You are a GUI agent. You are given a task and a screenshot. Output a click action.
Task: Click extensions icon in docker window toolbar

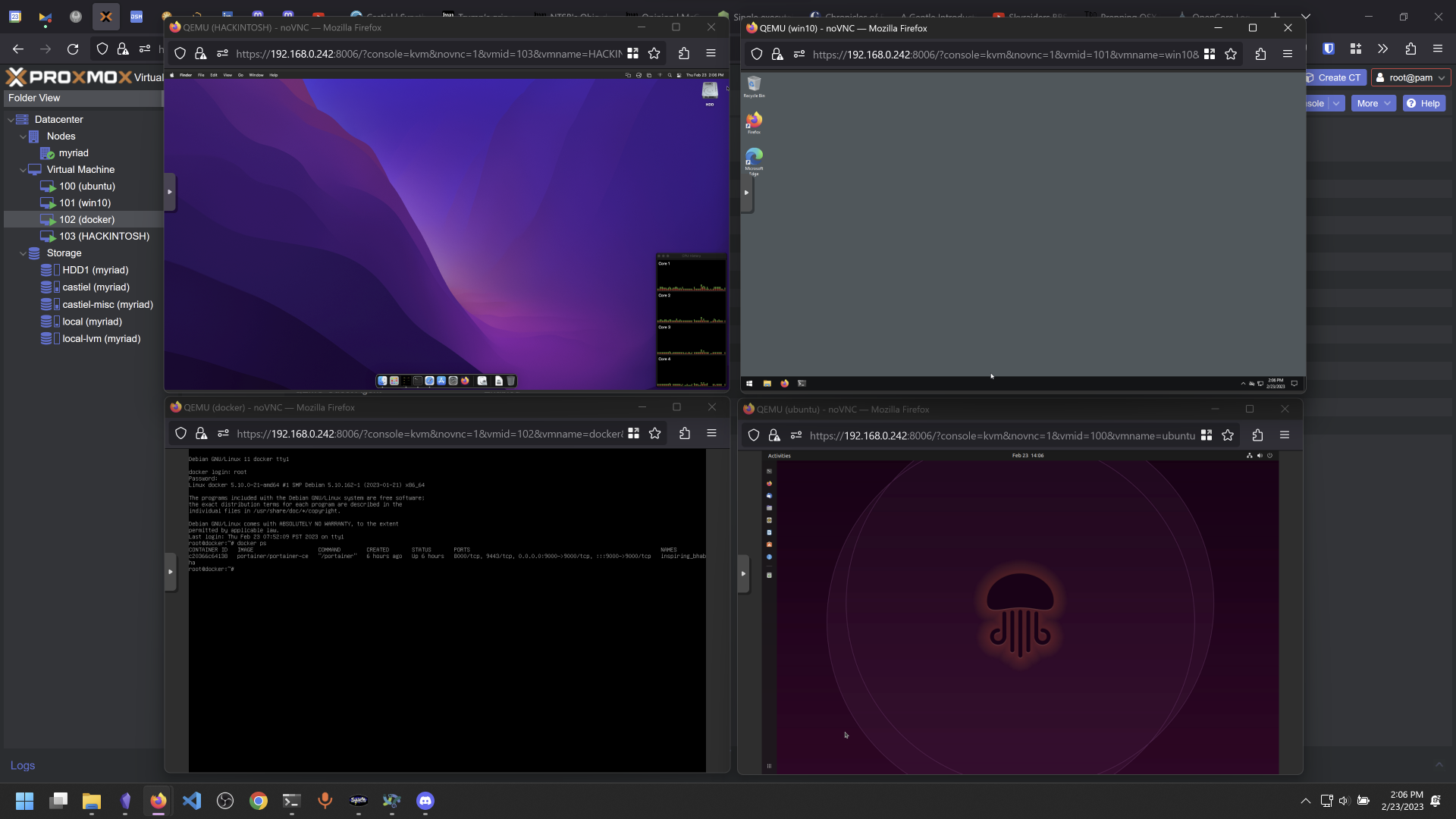click(x=685, y=433)
